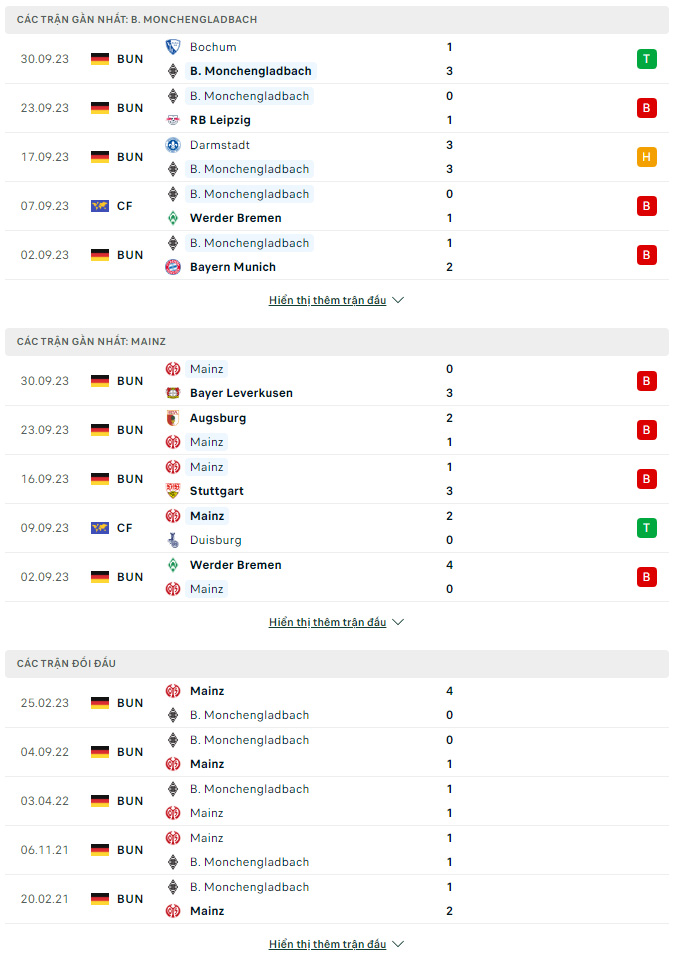Click the Bayer Leverkusen crest icon

pos(173,393)
